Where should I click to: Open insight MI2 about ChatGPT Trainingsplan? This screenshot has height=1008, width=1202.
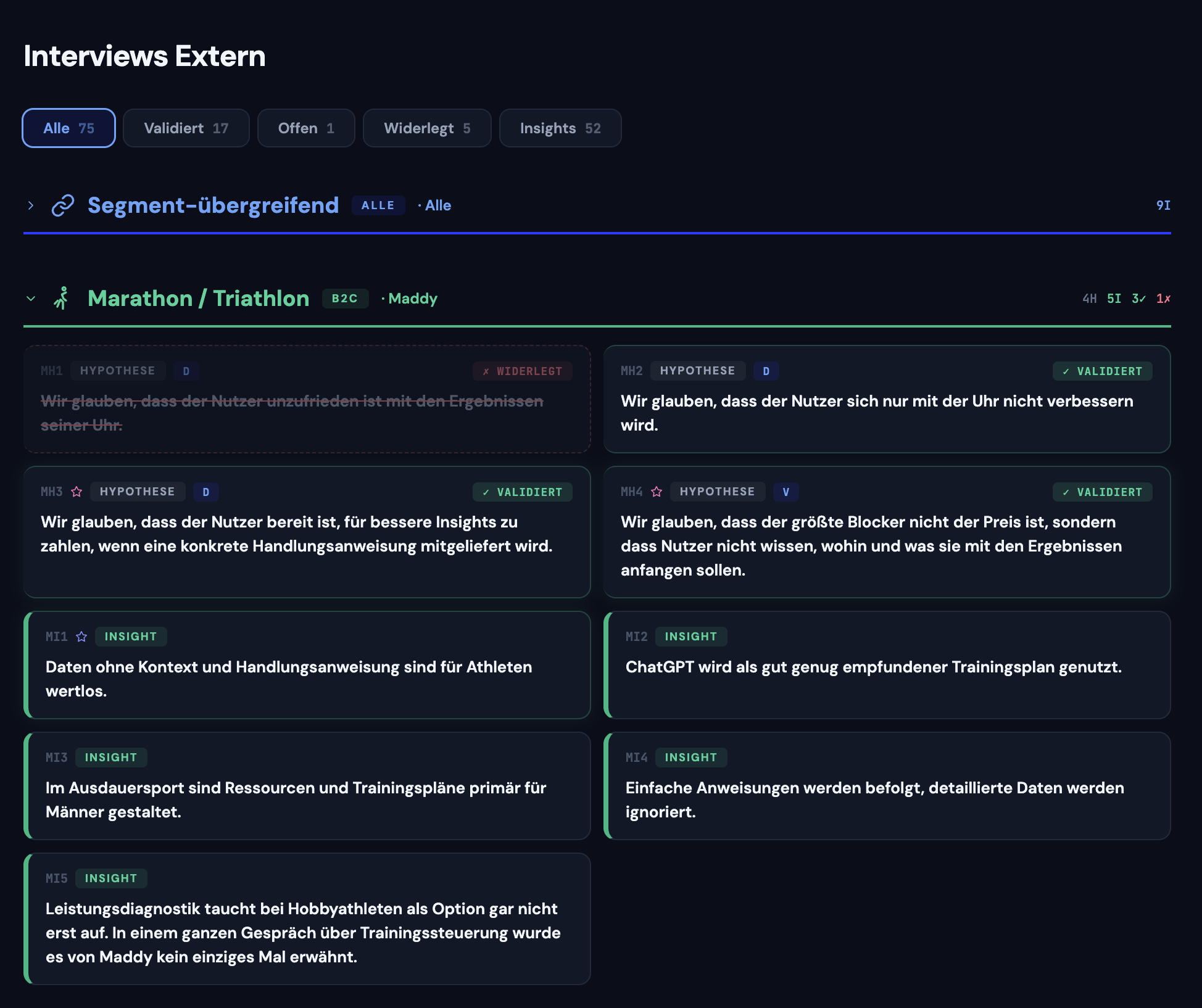[874, 667]
